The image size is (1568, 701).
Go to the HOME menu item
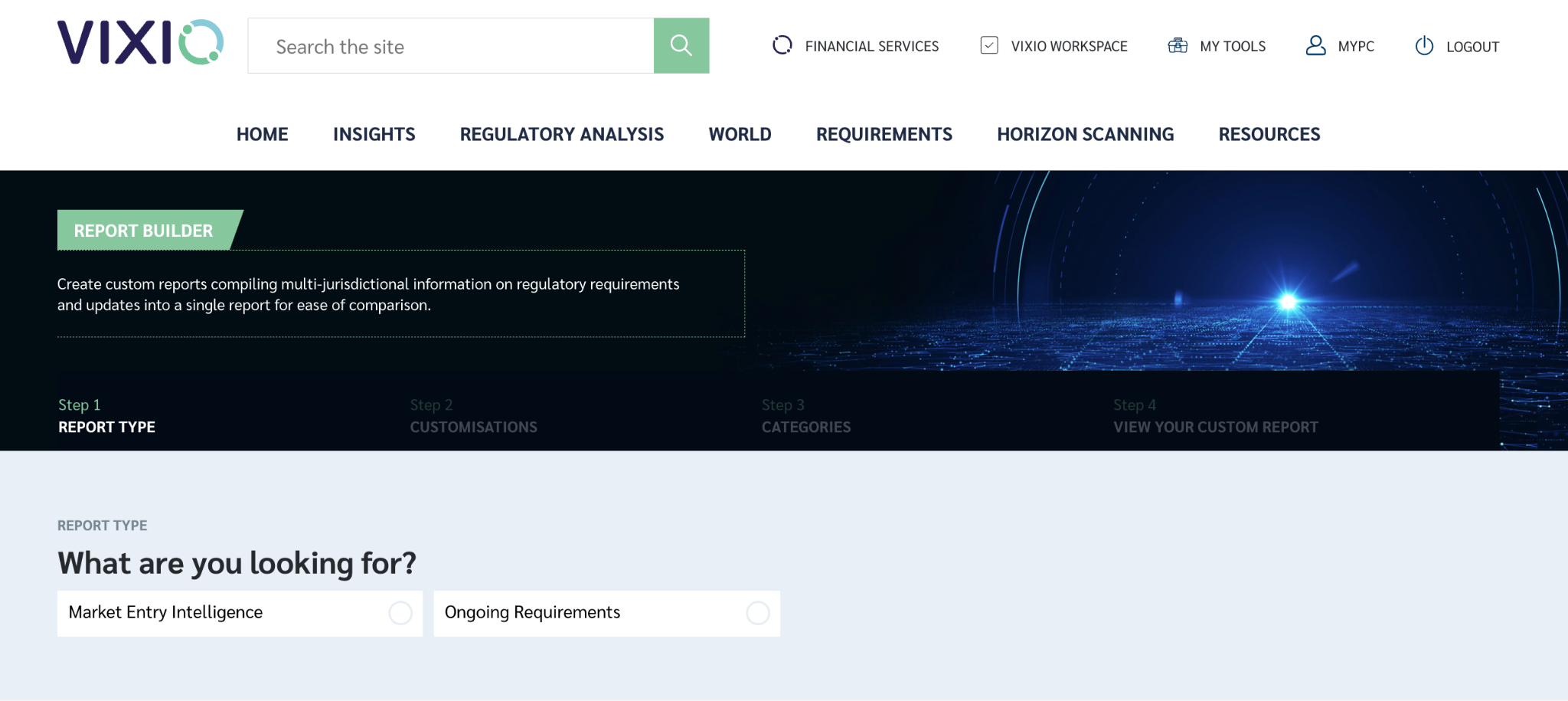coord(263,134)
